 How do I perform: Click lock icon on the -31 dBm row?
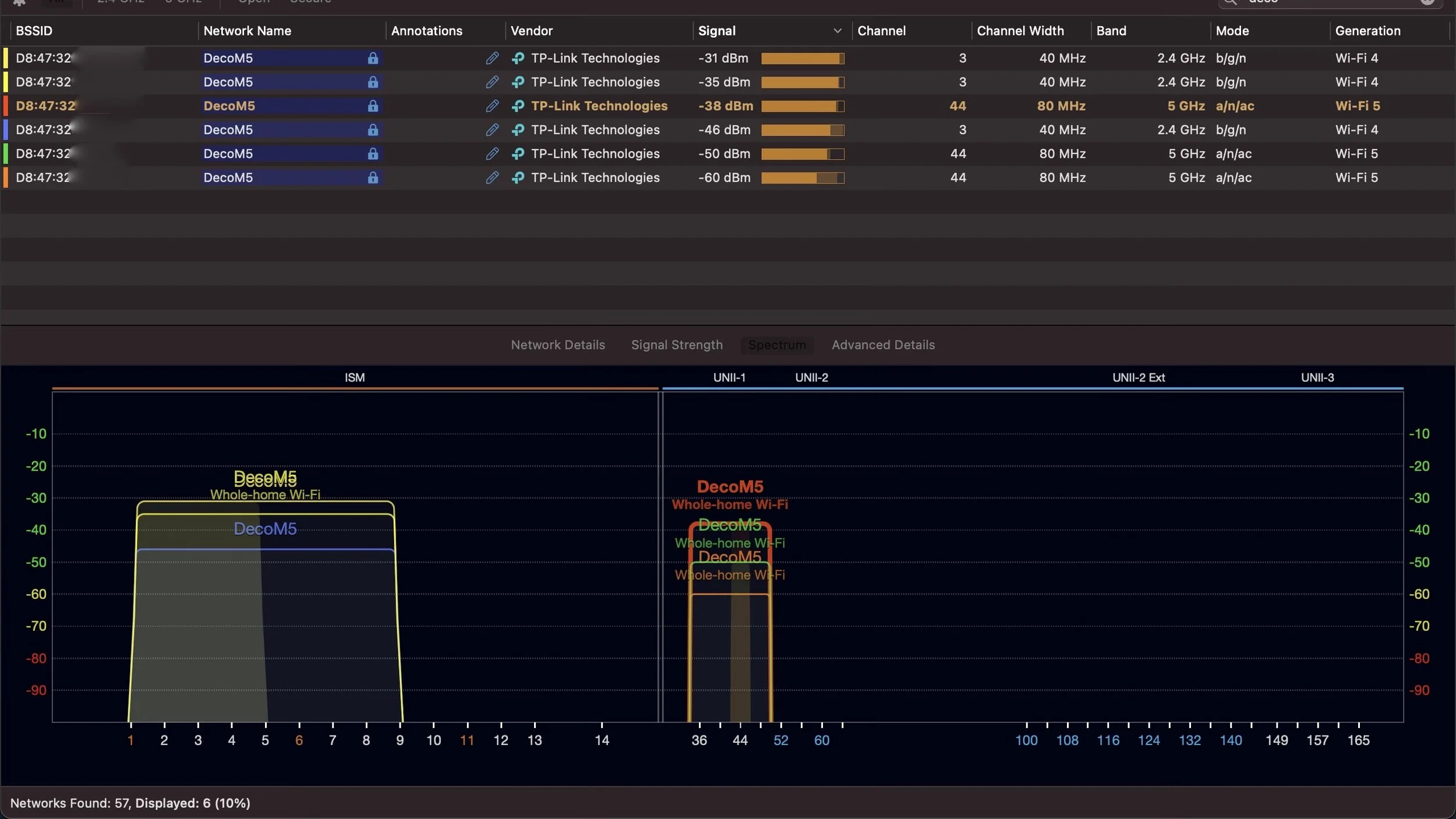(x=373, y=58)
